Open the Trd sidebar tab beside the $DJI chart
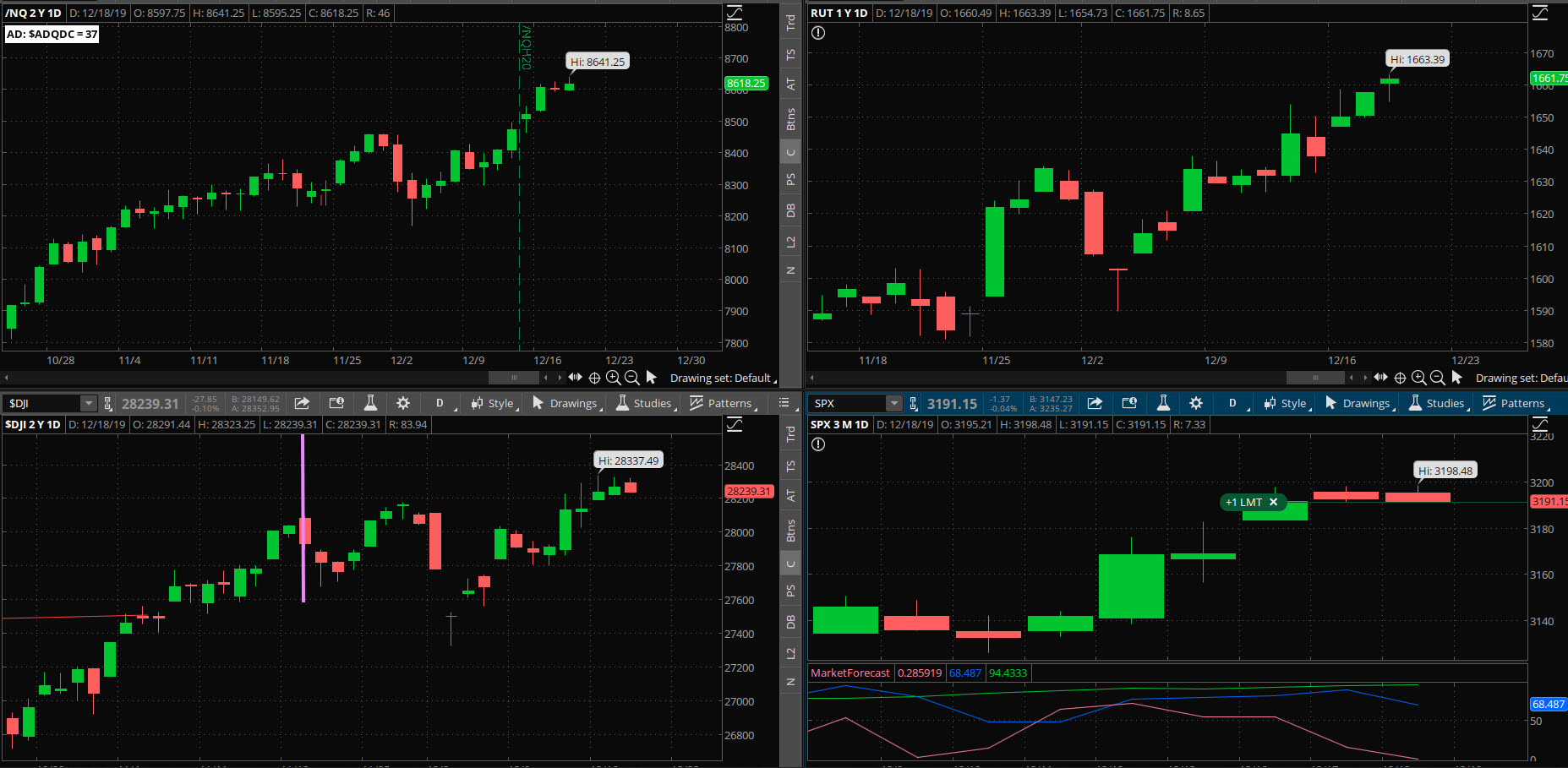Viewport: 1568px width, 768px height. click(x=791, y=434)
